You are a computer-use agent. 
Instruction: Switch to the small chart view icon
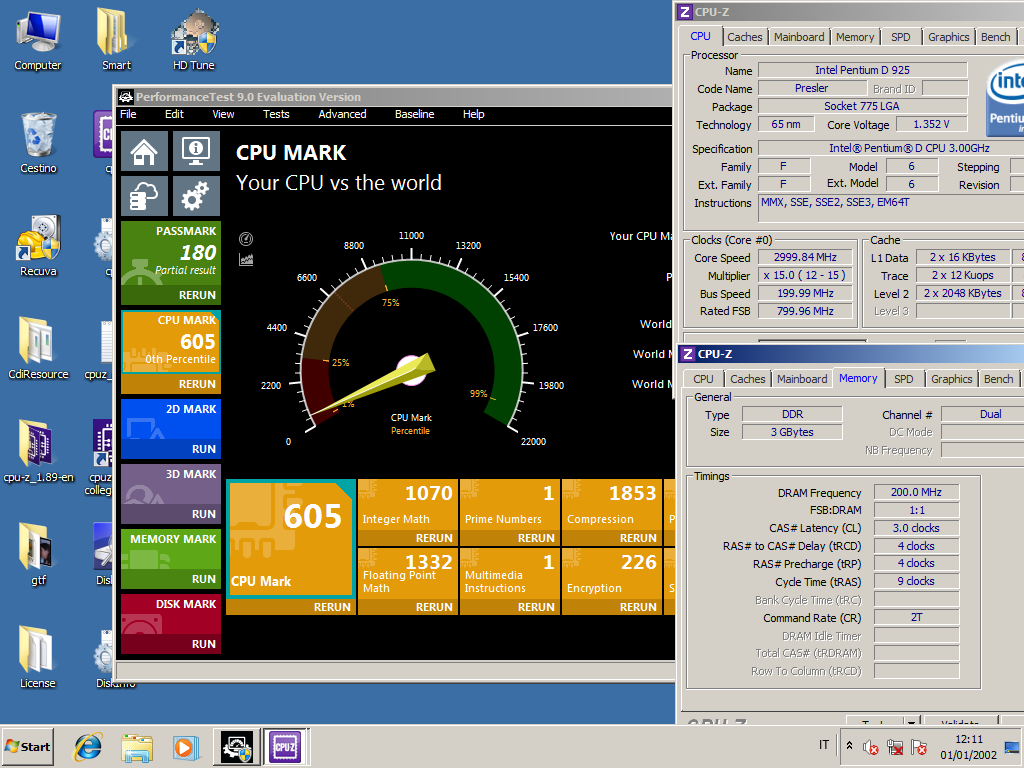coord(246,259)
